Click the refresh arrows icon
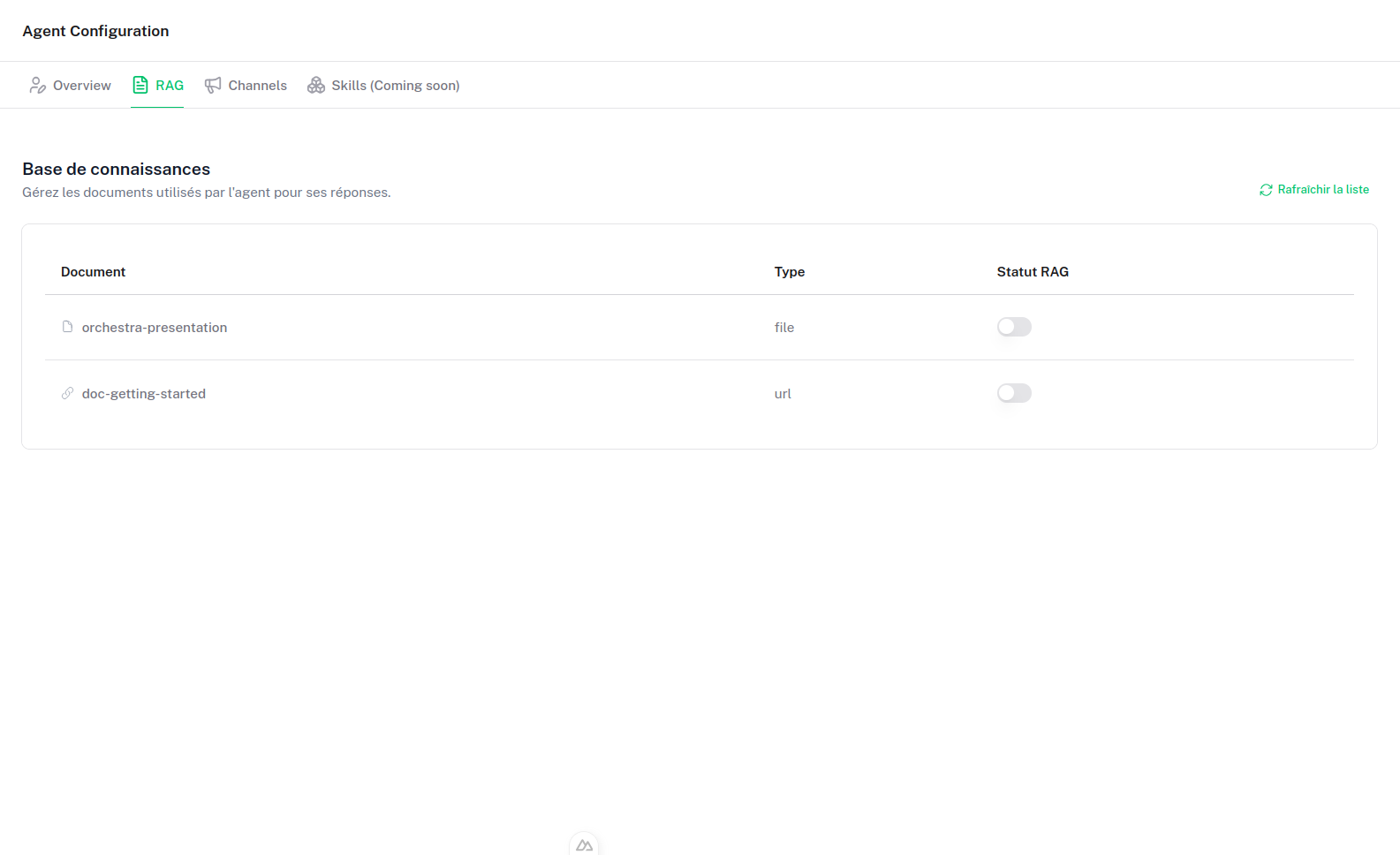The height and width of the screenshot is (855, 1400). coord(1266,190)
